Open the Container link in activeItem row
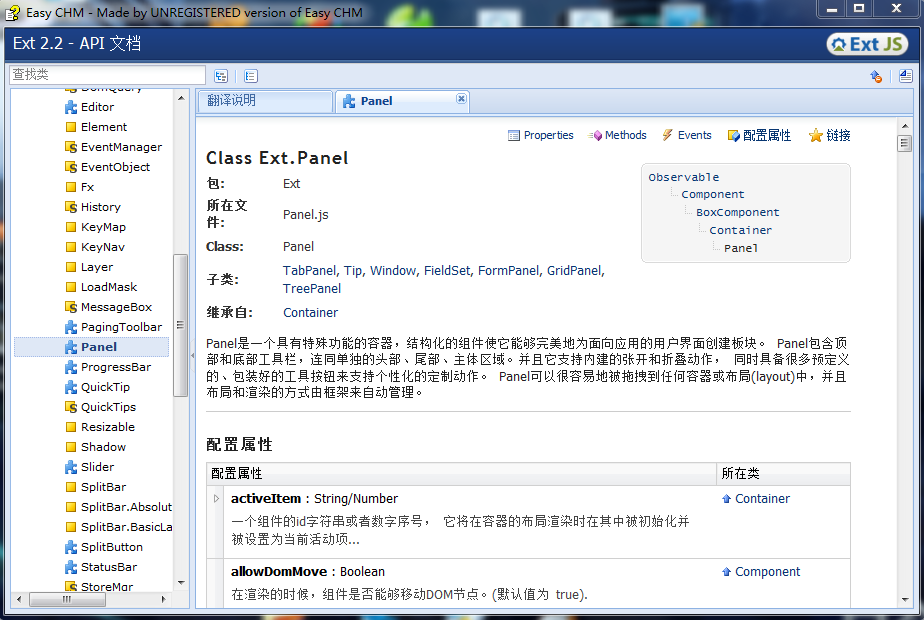924x620 pixels. [762, 499]
